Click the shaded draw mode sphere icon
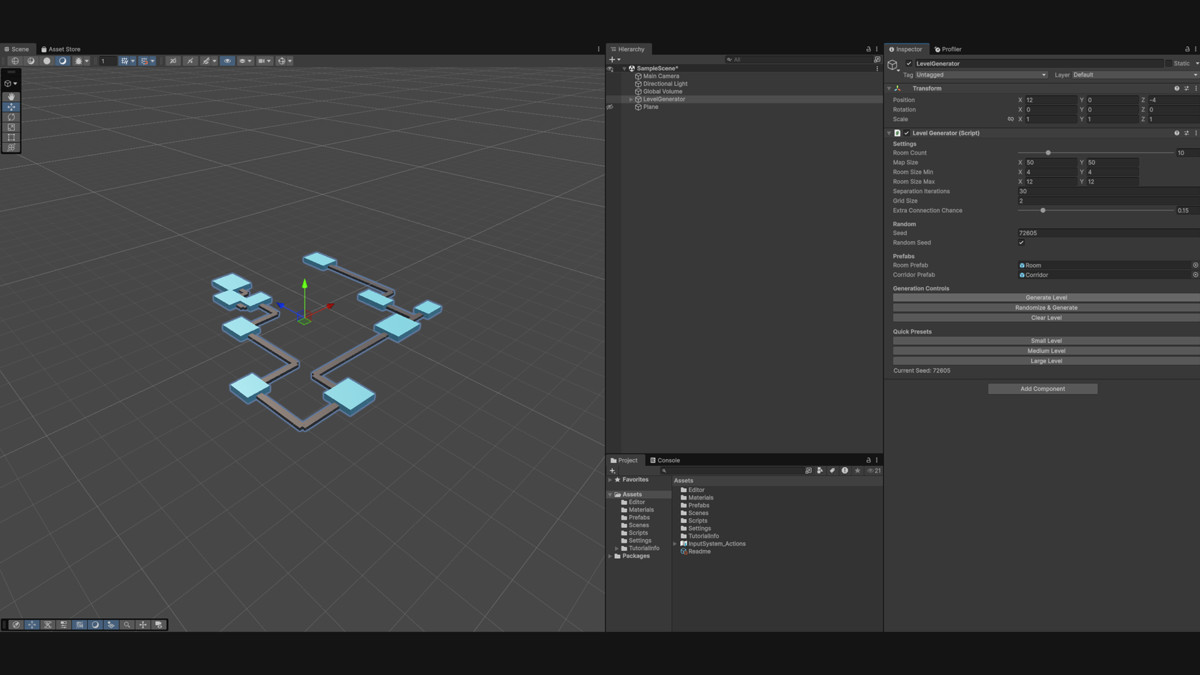Image resolution: width=1200 pixels, height=675 pixels. coord(62,61)
